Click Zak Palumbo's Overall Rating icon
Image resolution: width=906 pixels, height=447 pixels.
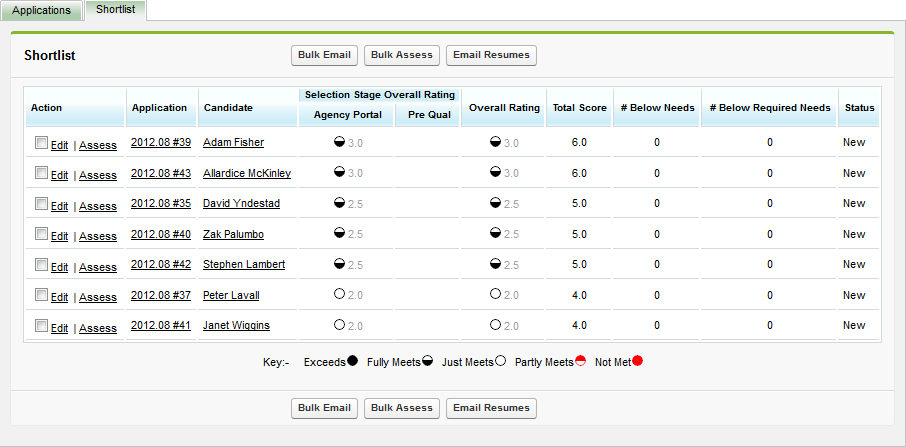point(495,233)
